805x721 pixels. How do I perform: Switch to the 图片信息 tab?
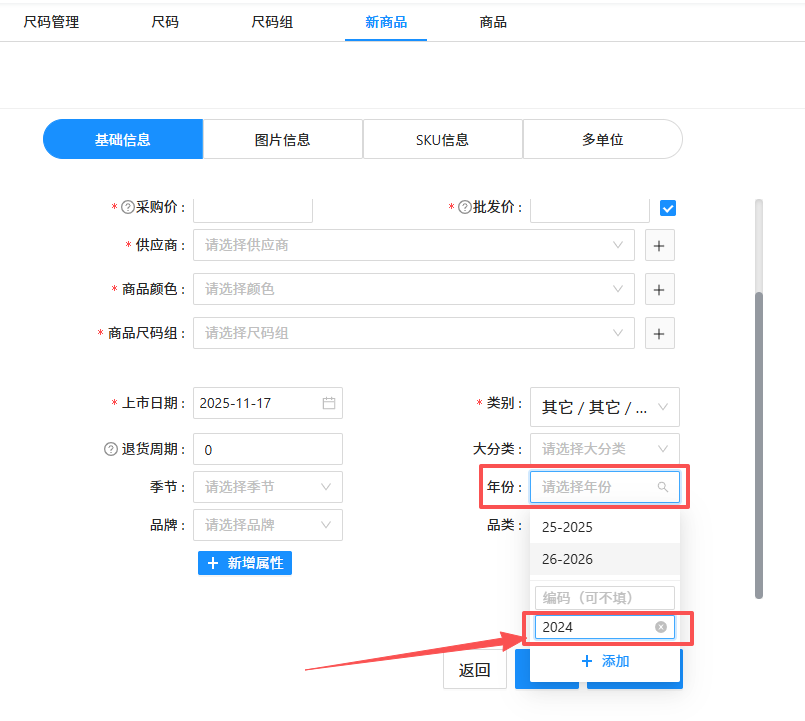[x=282, y=138]
